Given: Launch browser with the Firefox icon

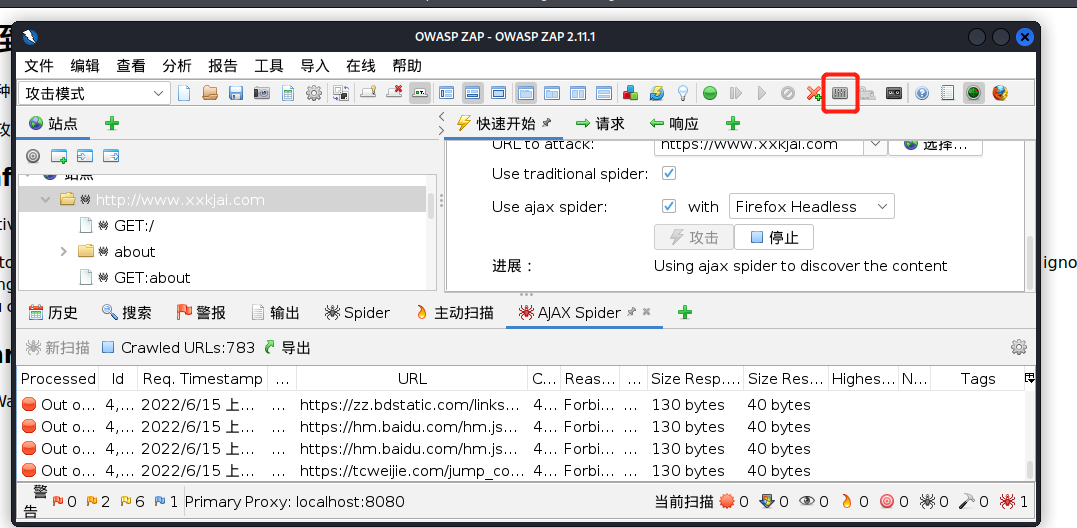Looking at the screenshot, I should (1000, 93).
